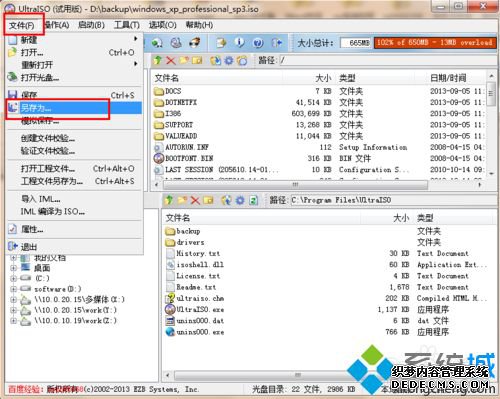Expand the software (D:) tree node

coord(13,289)
